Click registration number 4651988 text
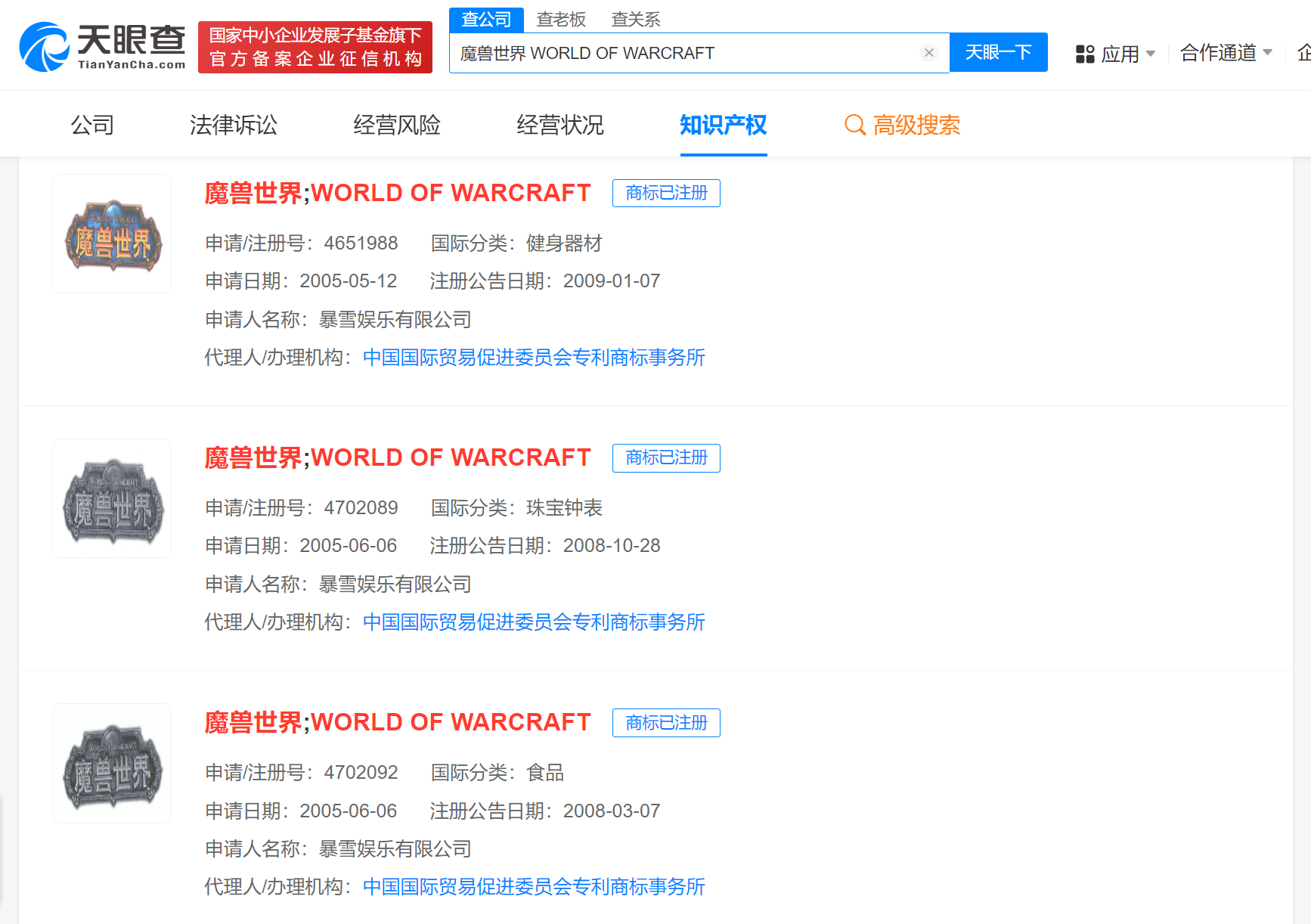1311x924 pixels. [361, 243]
